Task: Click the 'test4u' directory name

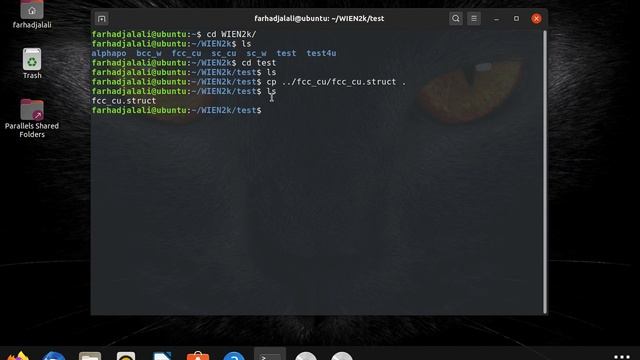Action: (321, 53)
